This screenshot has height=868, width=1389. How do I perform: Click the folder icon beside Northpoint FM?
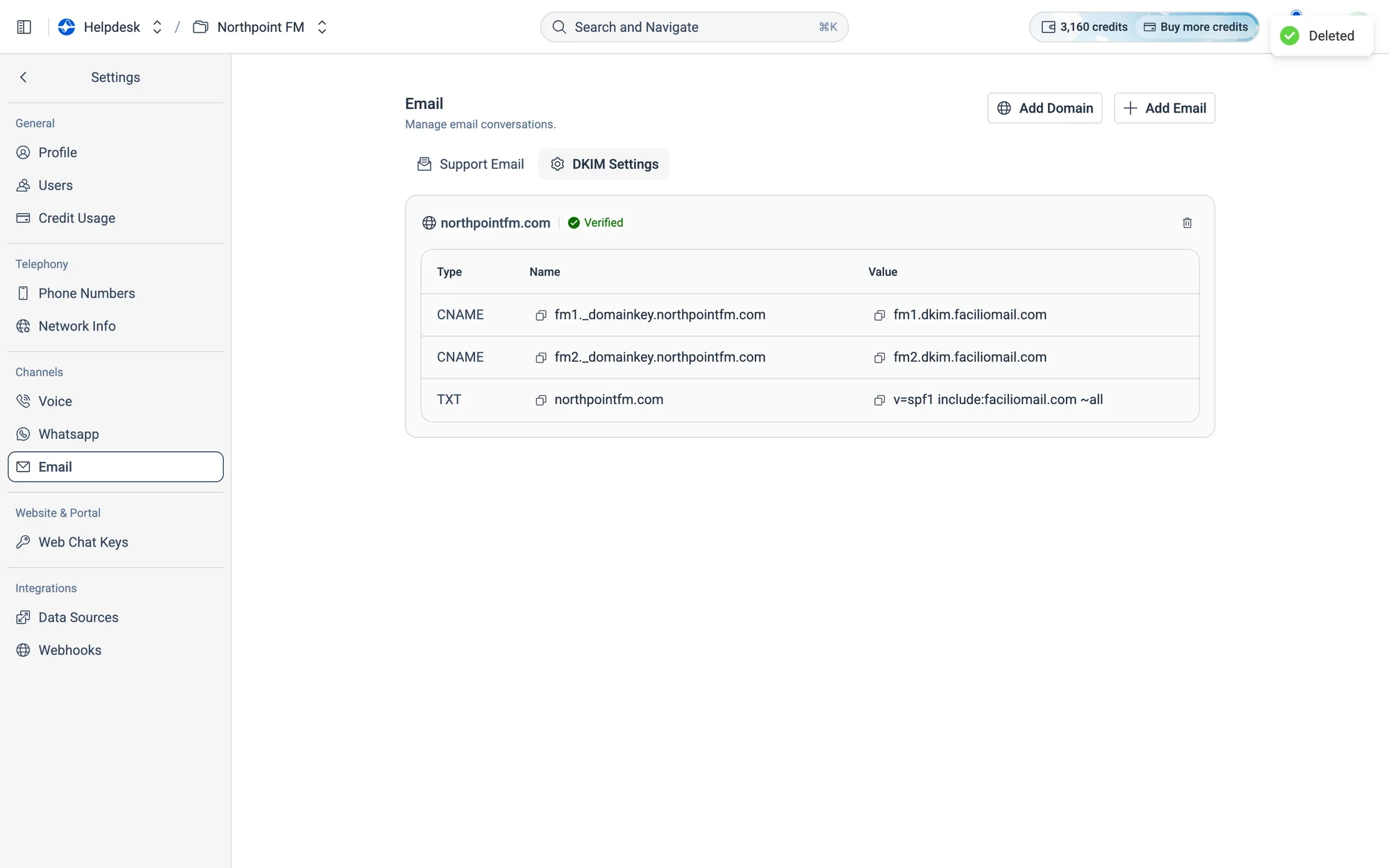pyautogui.click(x=201, y=27)
